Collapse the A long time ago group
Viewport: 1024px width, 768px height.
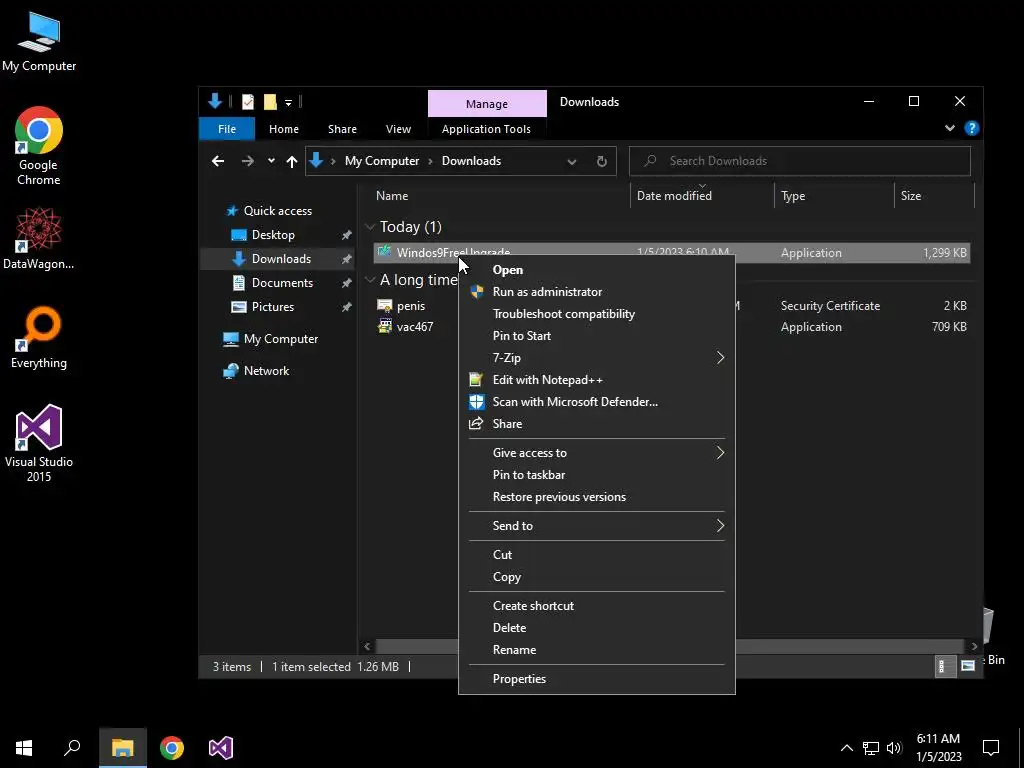[370, 280]
